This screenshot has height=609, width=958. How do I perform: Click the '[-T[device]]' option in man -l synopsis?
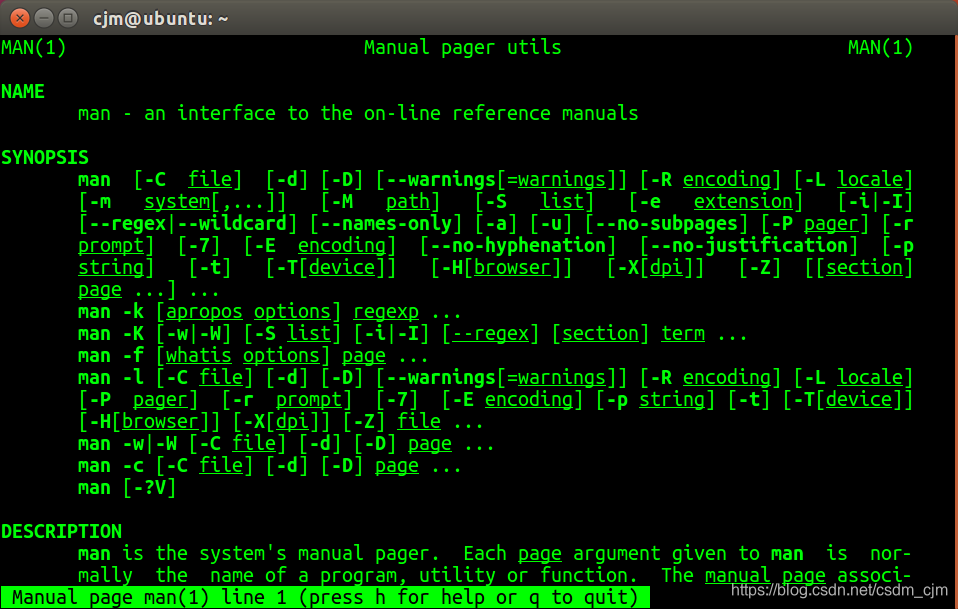tap(848, 399)
